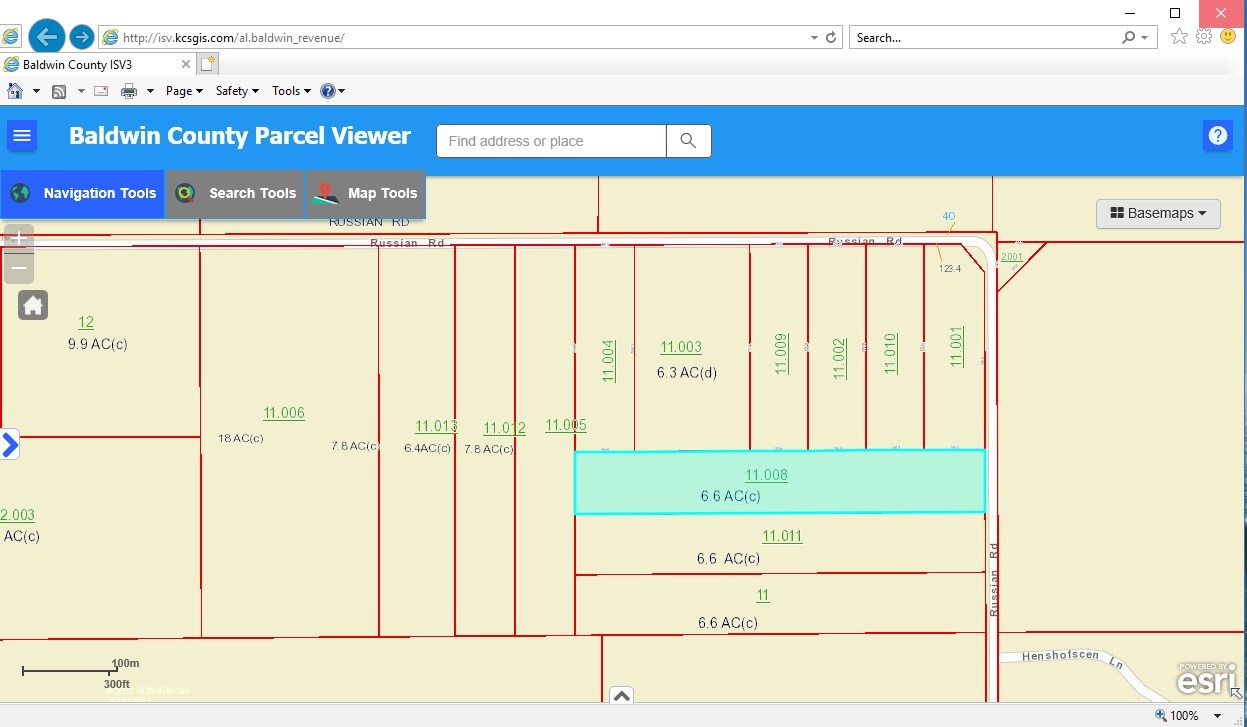This screenshot has width=1247, height=727.
Task: Expand the bottom panel chevron
Action: click(621, 696)
